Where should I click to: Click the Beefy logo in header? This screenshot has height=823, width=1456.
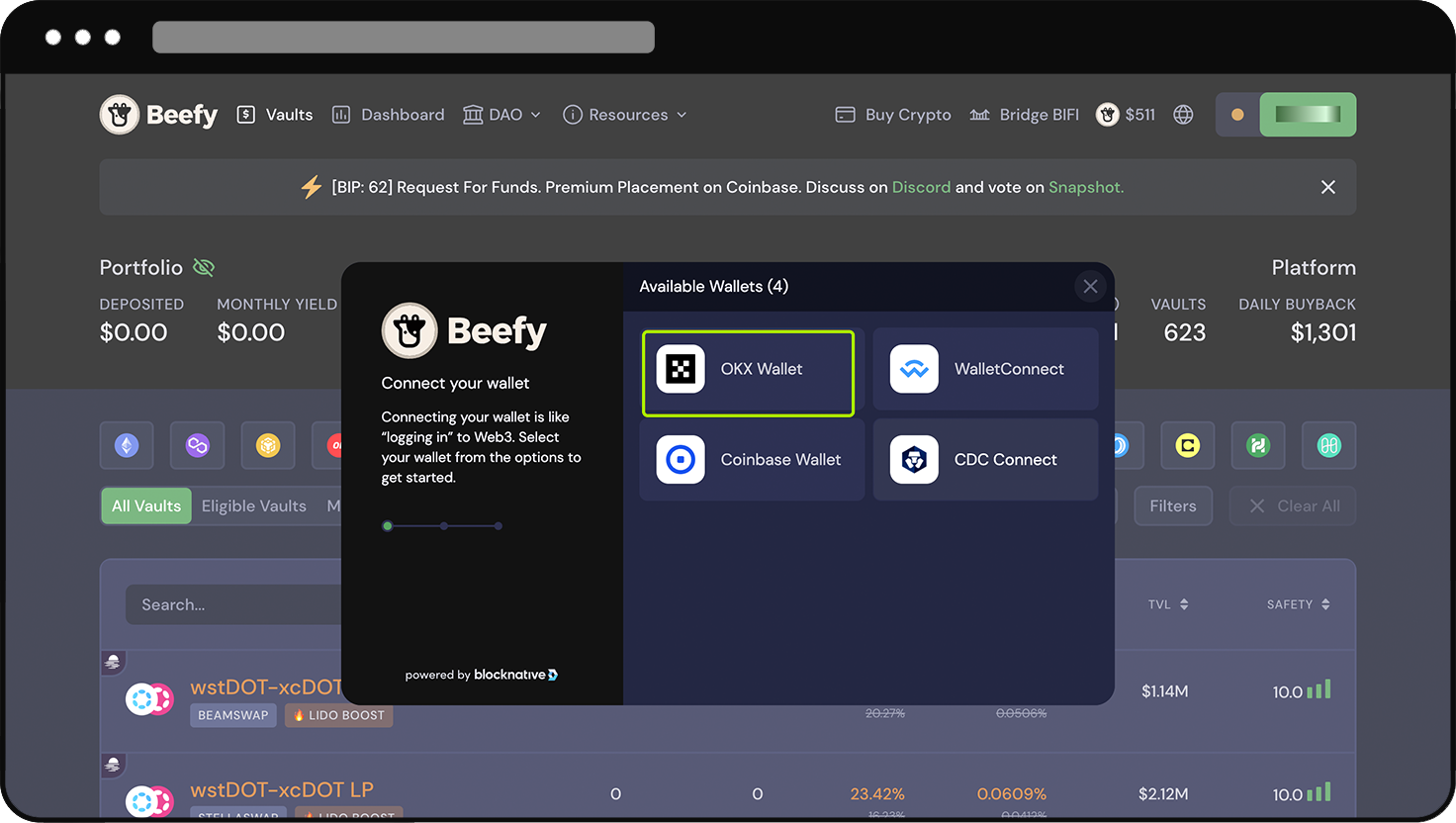158,115
